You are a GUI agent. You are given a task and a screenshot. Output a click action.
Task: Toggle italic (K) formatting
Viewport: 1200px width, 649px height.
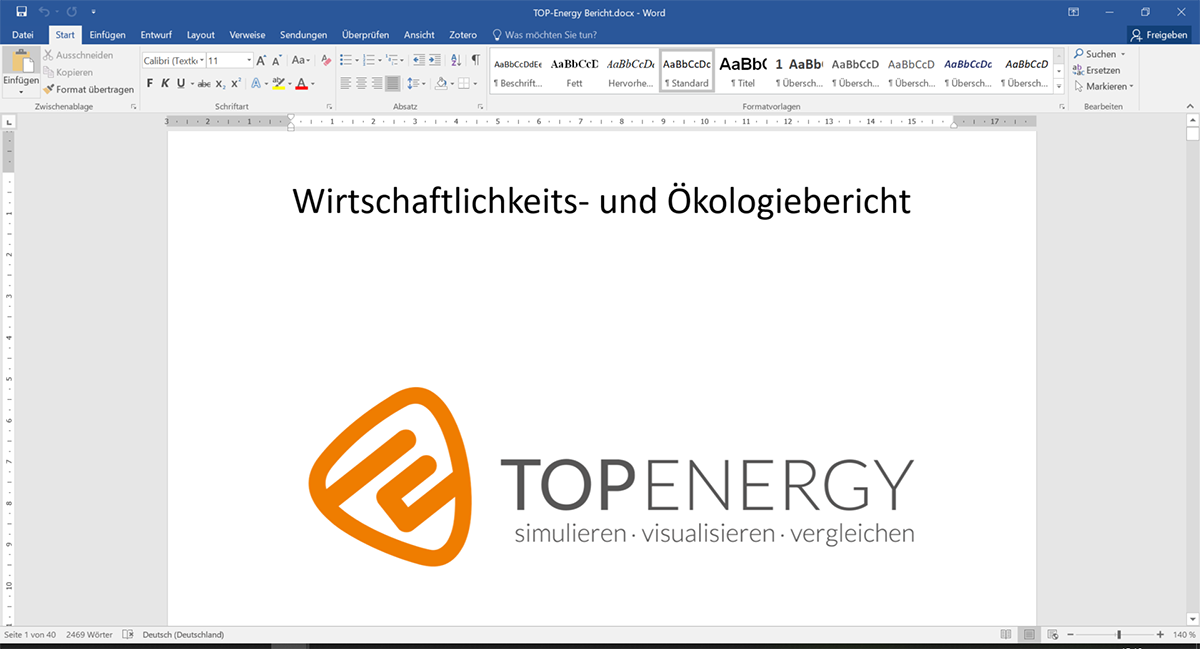[165, 84]
